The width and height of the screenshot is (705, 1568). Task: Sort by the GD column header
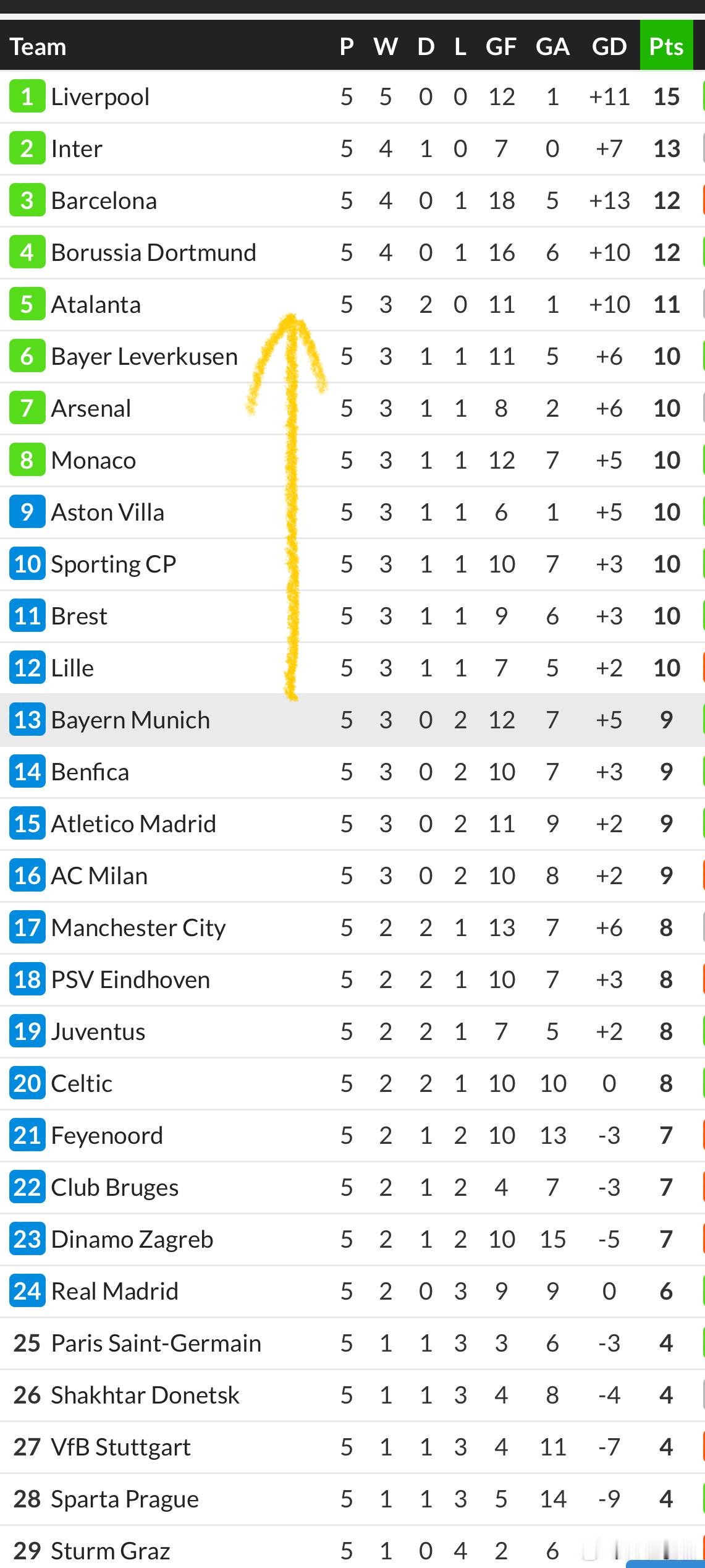(609, 46)
